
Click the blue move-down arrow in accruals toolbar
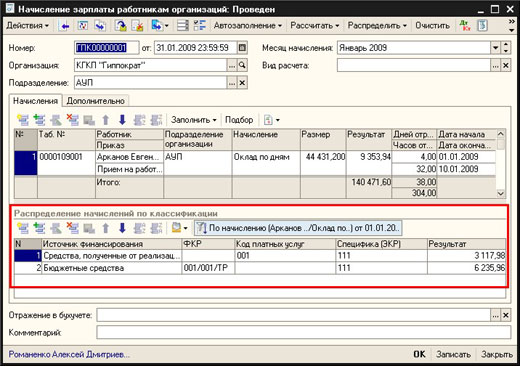122,120
